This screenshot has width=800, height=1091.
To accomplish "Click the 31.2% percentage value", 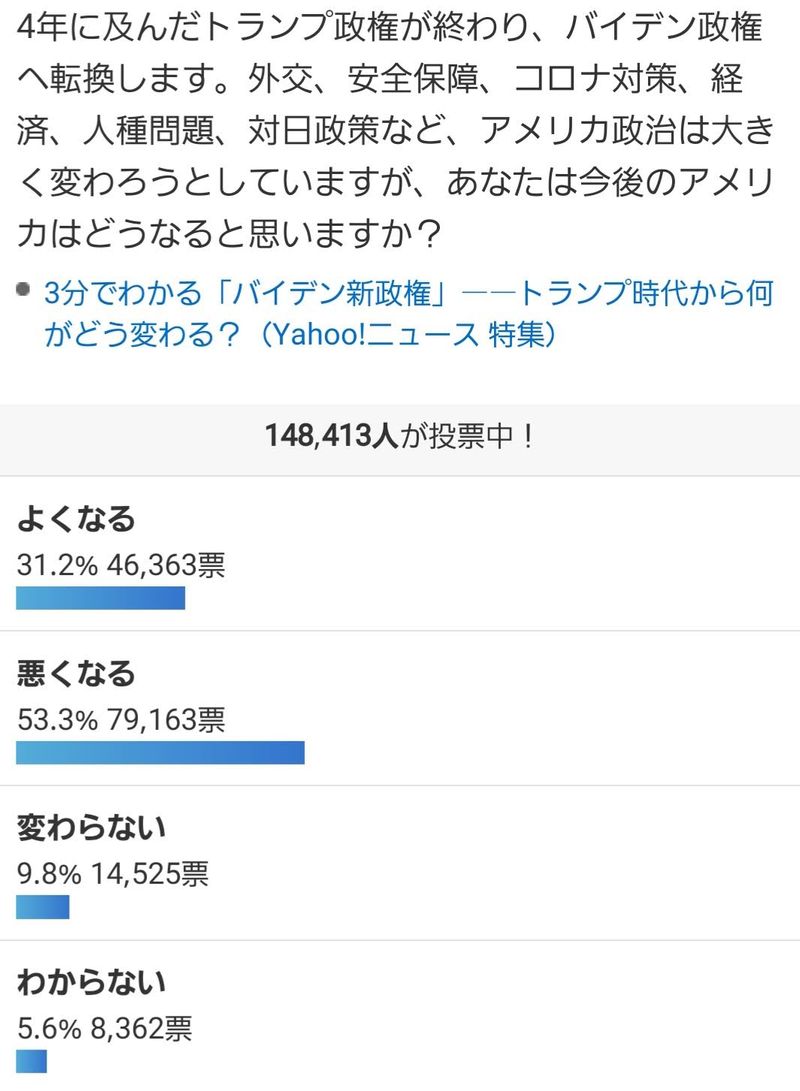I will [x=57, y=565].
